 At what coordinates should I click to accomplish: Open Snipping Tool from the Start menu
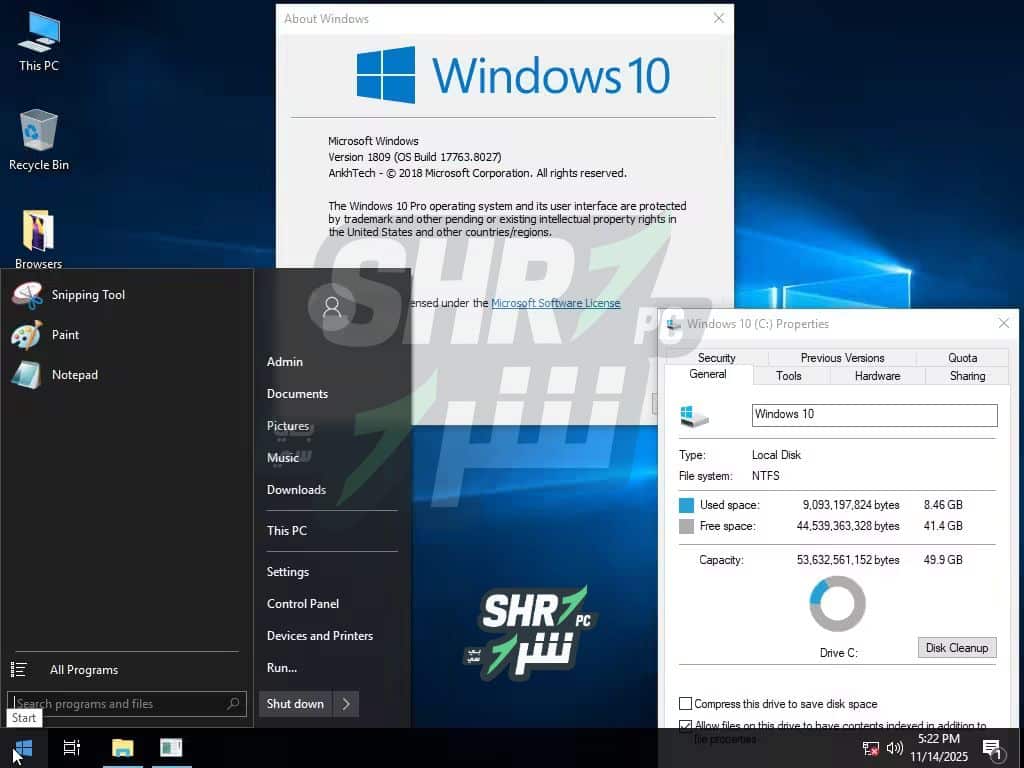(x=90, y=295)
